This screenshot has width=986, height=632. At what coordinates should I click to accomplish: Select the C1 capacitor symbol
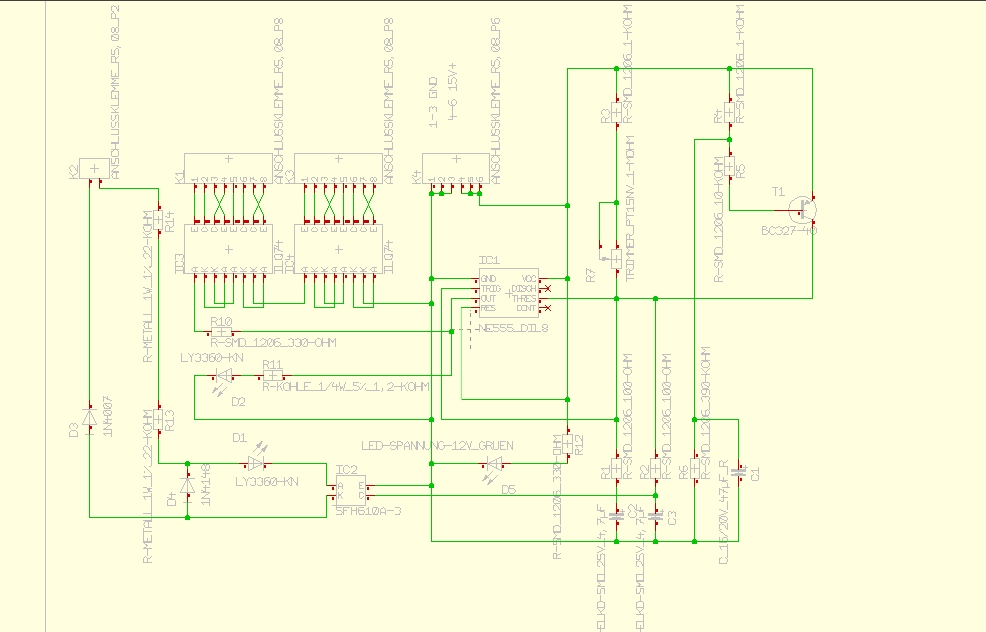pyautogui.click(x=740, y=472)
